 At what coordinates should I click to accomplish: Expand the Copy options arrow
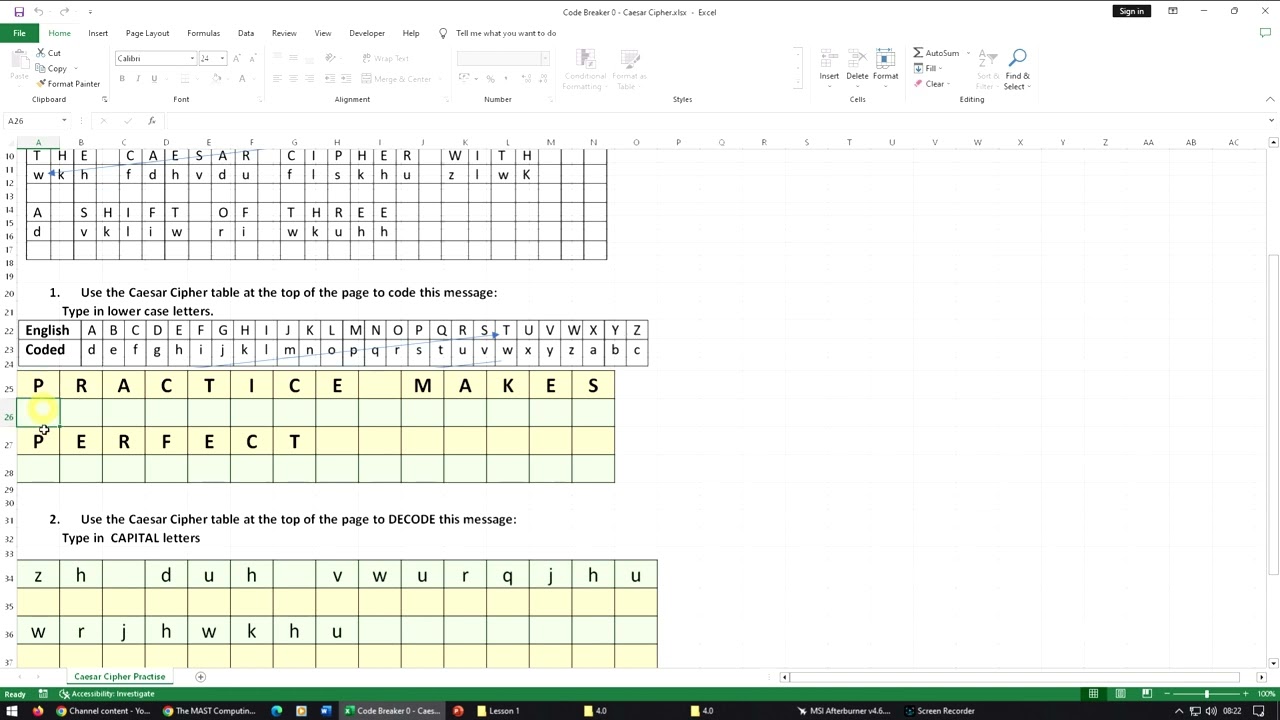[x=76, y=69]
